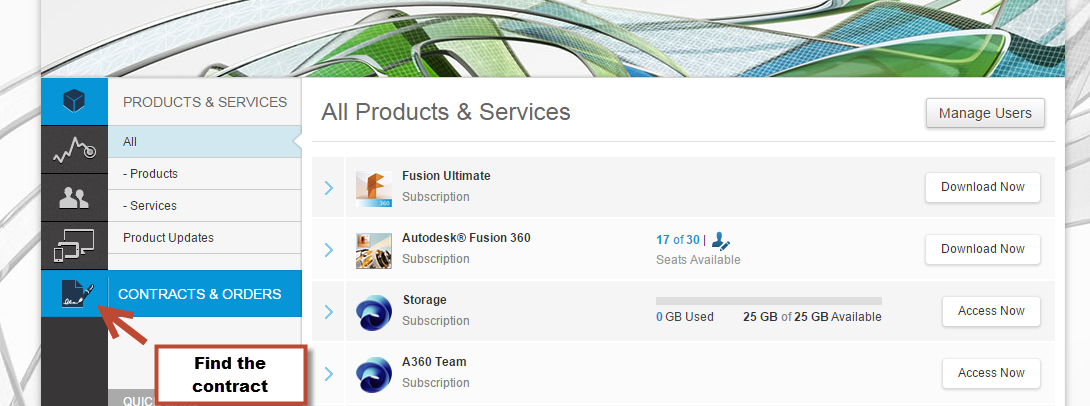The image size is (1090, 406).
Task: Click the Fusion Ultimate product icon
Action: (x=373, y=188)
